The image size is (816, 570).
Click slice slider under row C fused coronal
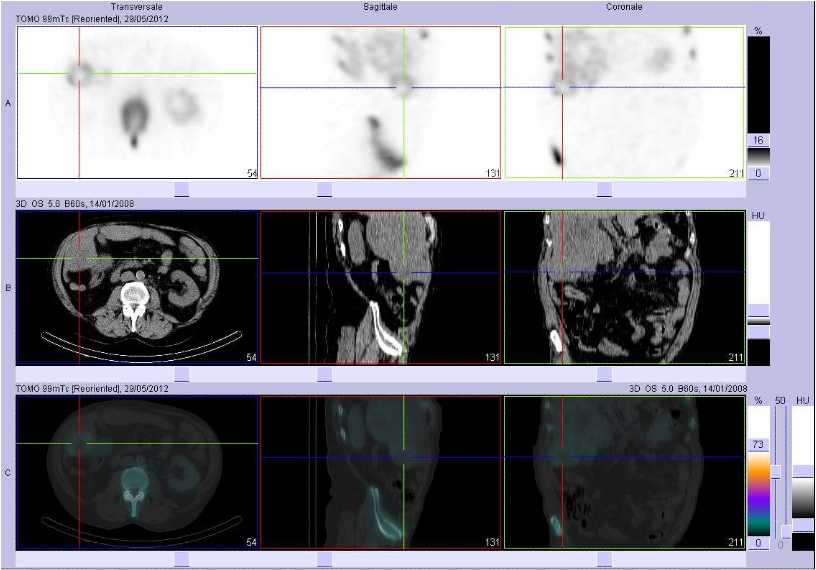[x=604, y=560]
